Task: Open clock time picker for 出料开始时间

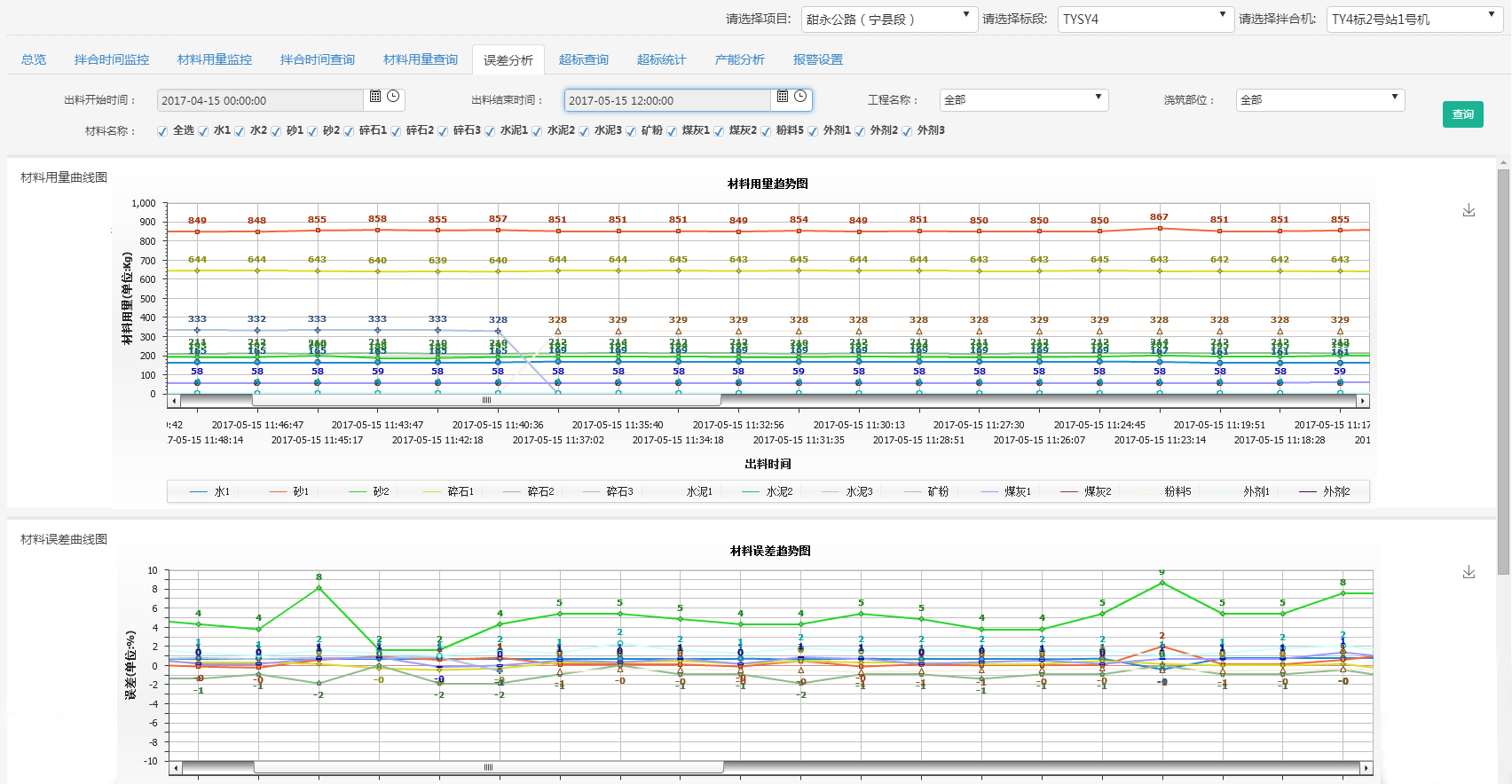Action: 393,97
